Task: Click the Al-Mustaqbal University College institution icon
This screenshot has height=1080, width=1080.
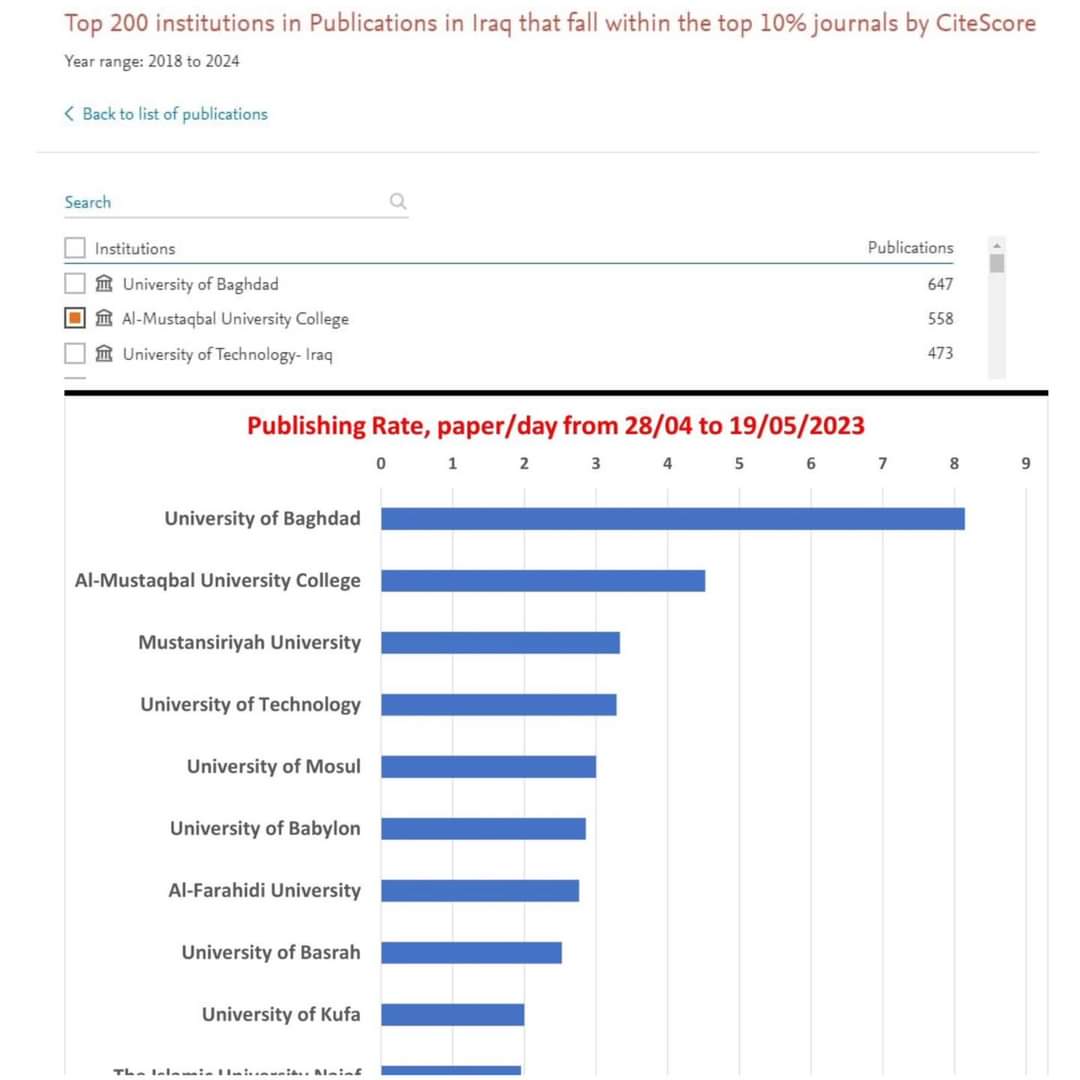Action: (x=104, y=318)
